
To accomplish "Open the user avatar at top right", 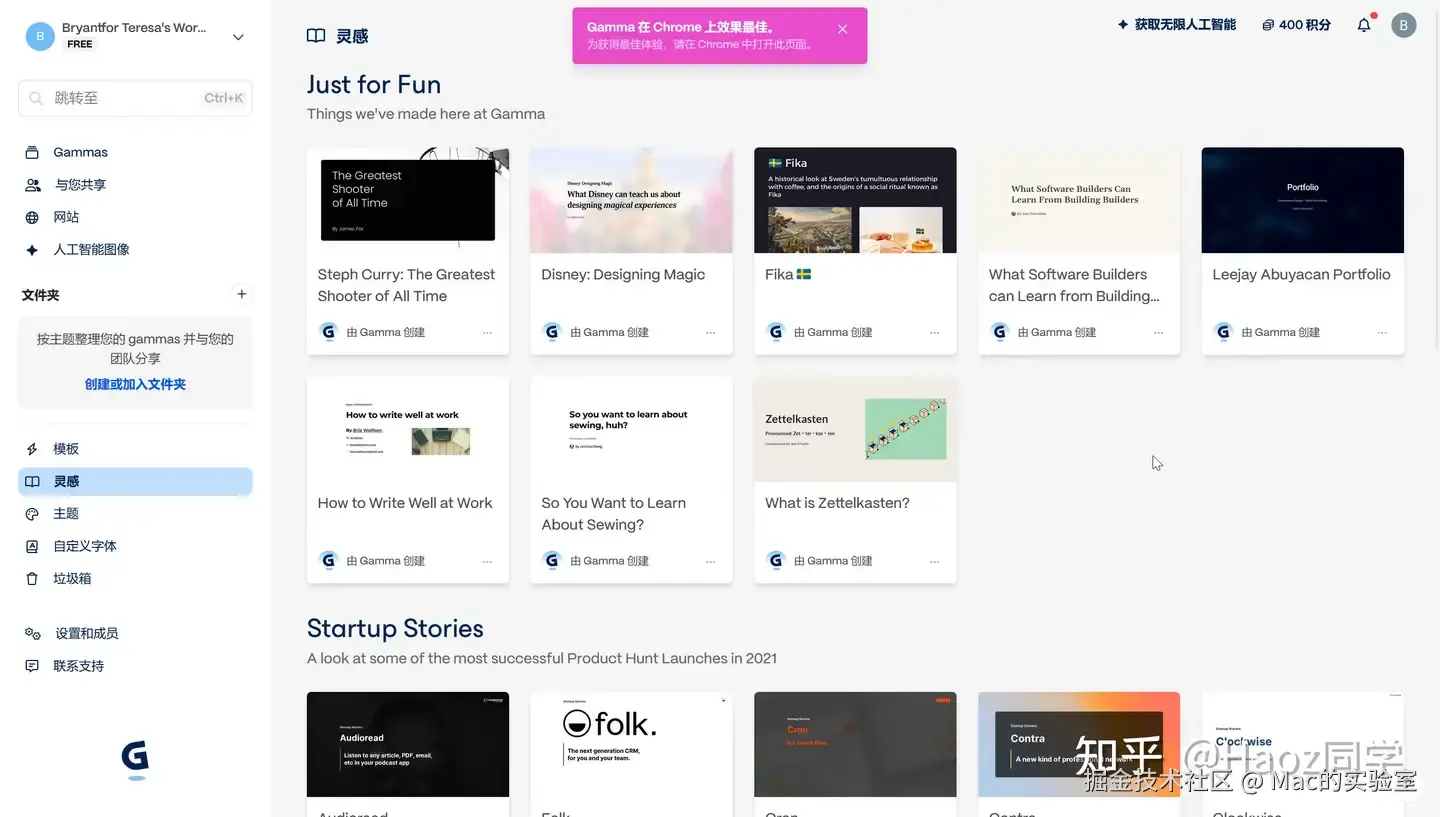I will (1404, 25).
